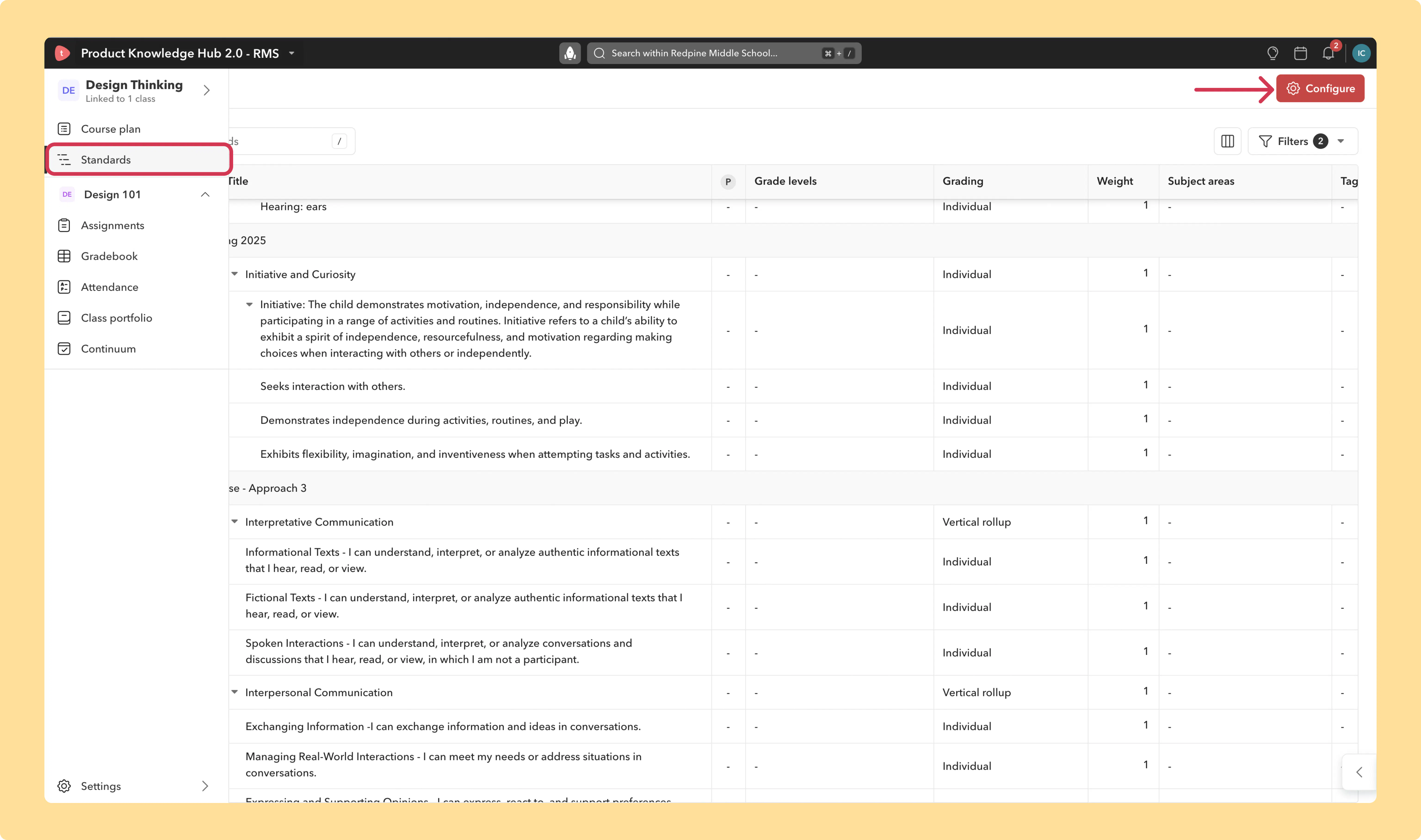This screenshot has width=1421, height=840.
Task: Click Product Knowledge Hub 2.0 - RMS title
Action: [180, 53]
